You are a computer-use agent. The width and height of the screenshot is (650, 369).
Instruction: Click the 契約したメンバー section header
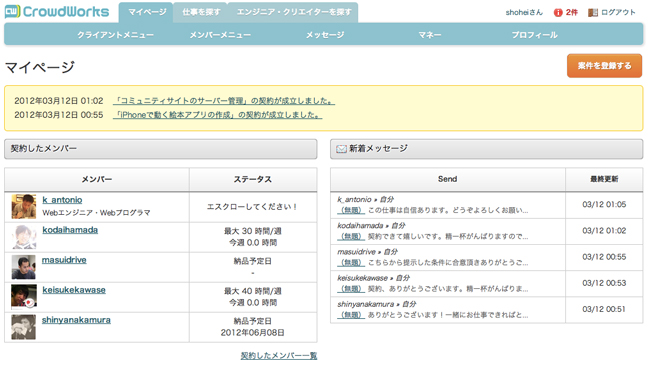pyautogui.click(x=160, y=149)
